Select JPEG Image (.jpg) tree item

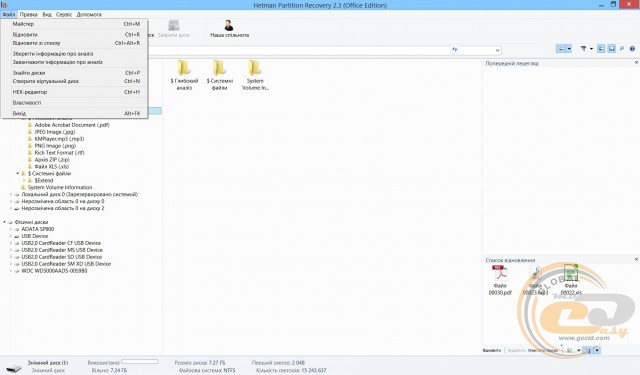click(55, 132)
